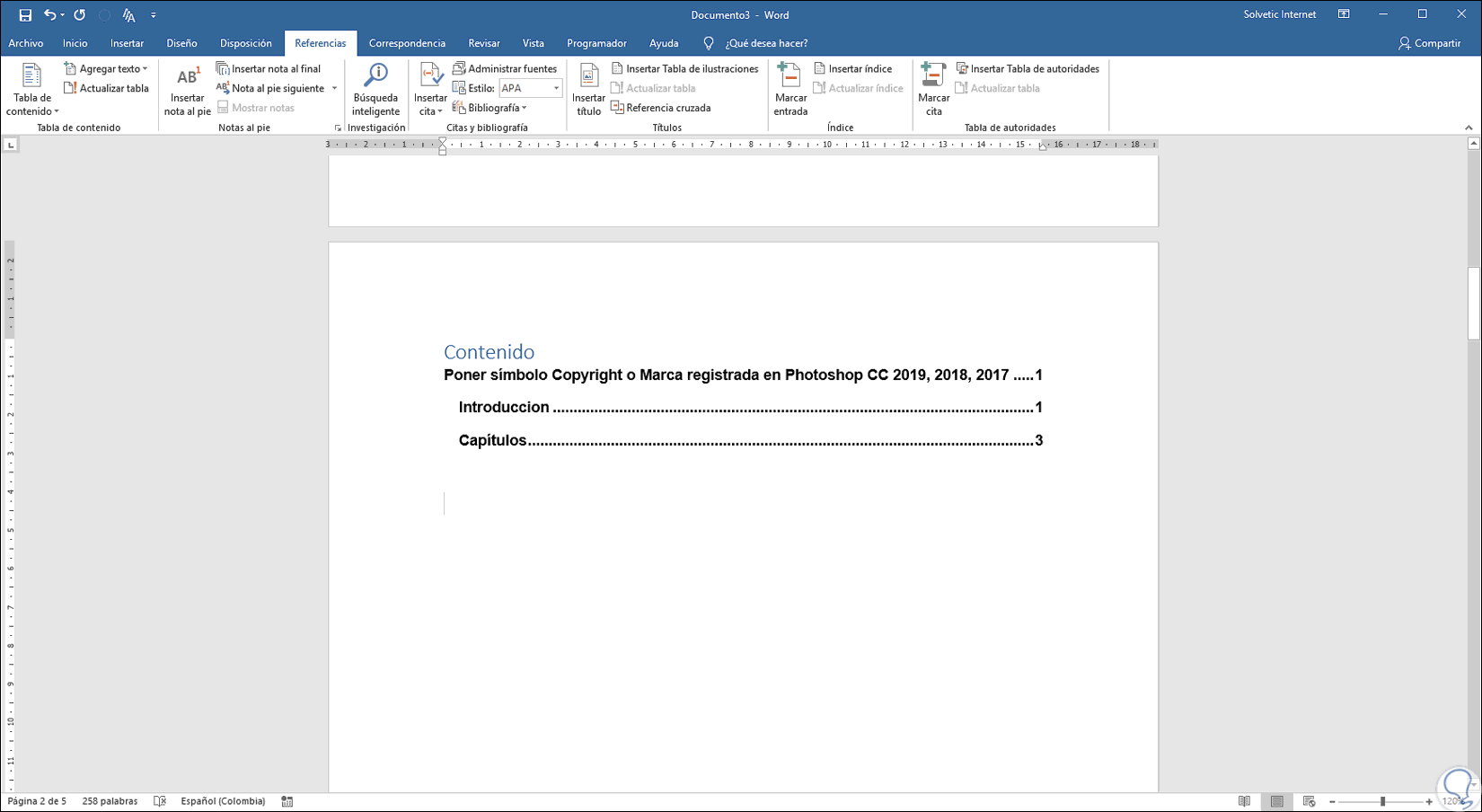Open the Archivo menu
Image resolution: width=1482 pixels, height=812 pixels.
coord(26,43)
